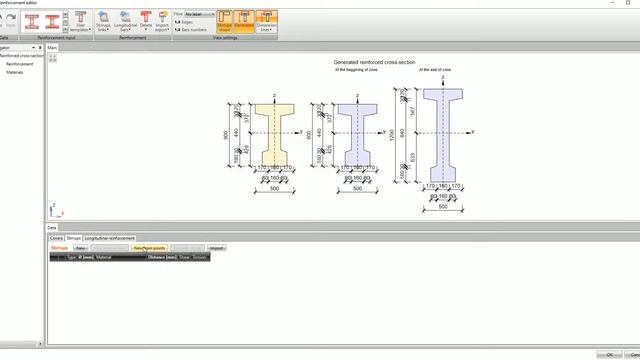
Task: Toggle Edges labels display
Action: 184,22
